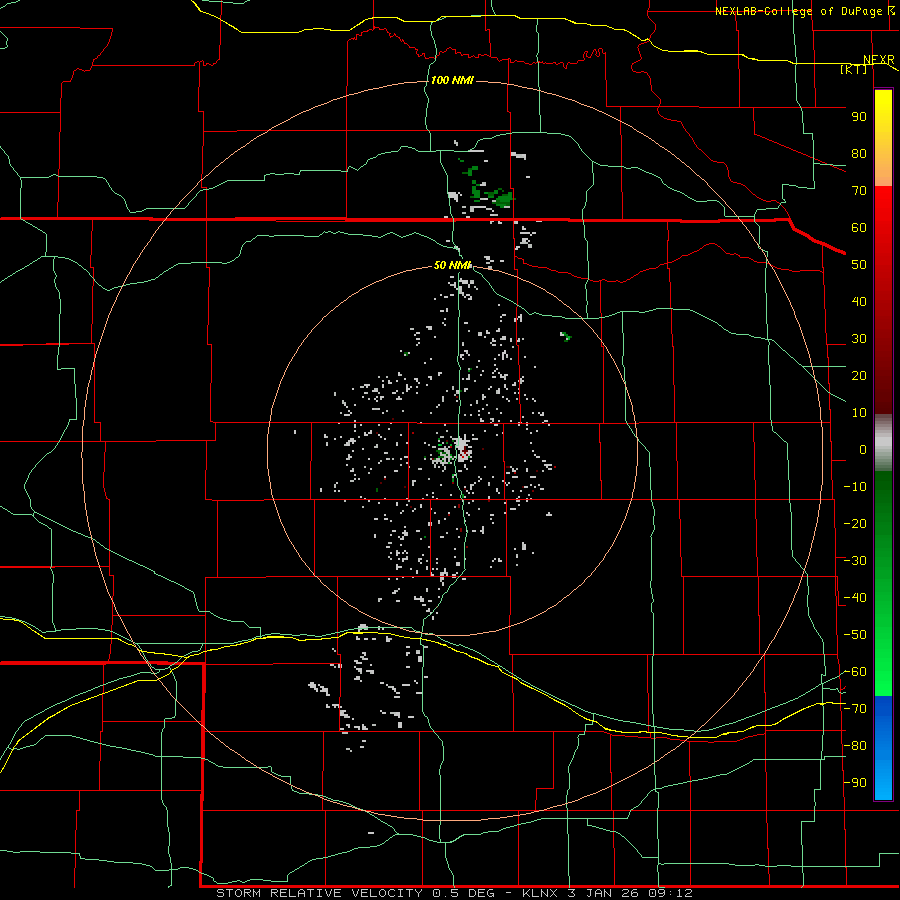Click the positive 60 scale label
This screenshot has height=900, width=900.
859,228
